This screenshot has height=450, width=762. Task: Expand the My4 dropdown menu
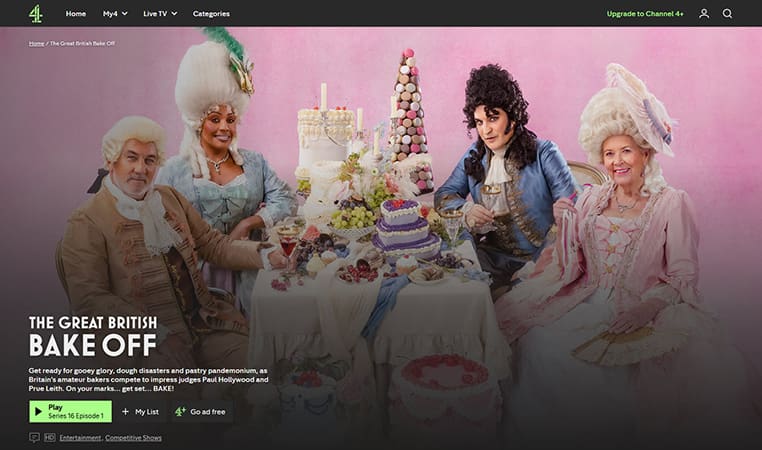pos(115,14)
